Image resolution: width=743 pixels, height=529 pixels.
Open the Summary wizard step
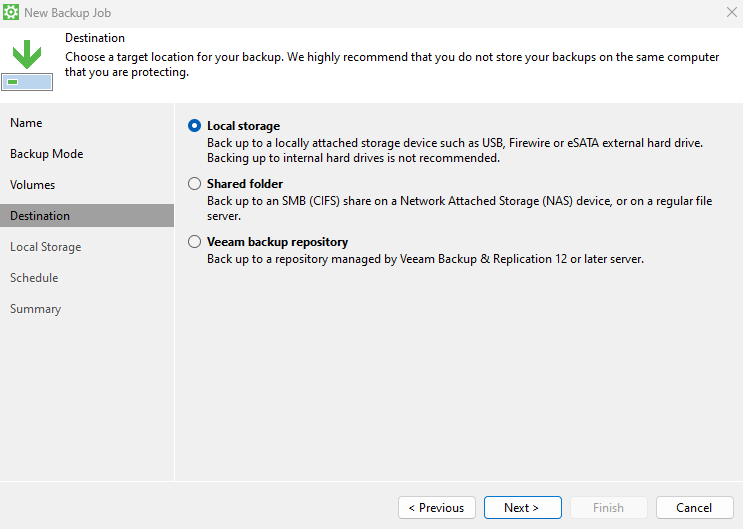coord(35,309)
